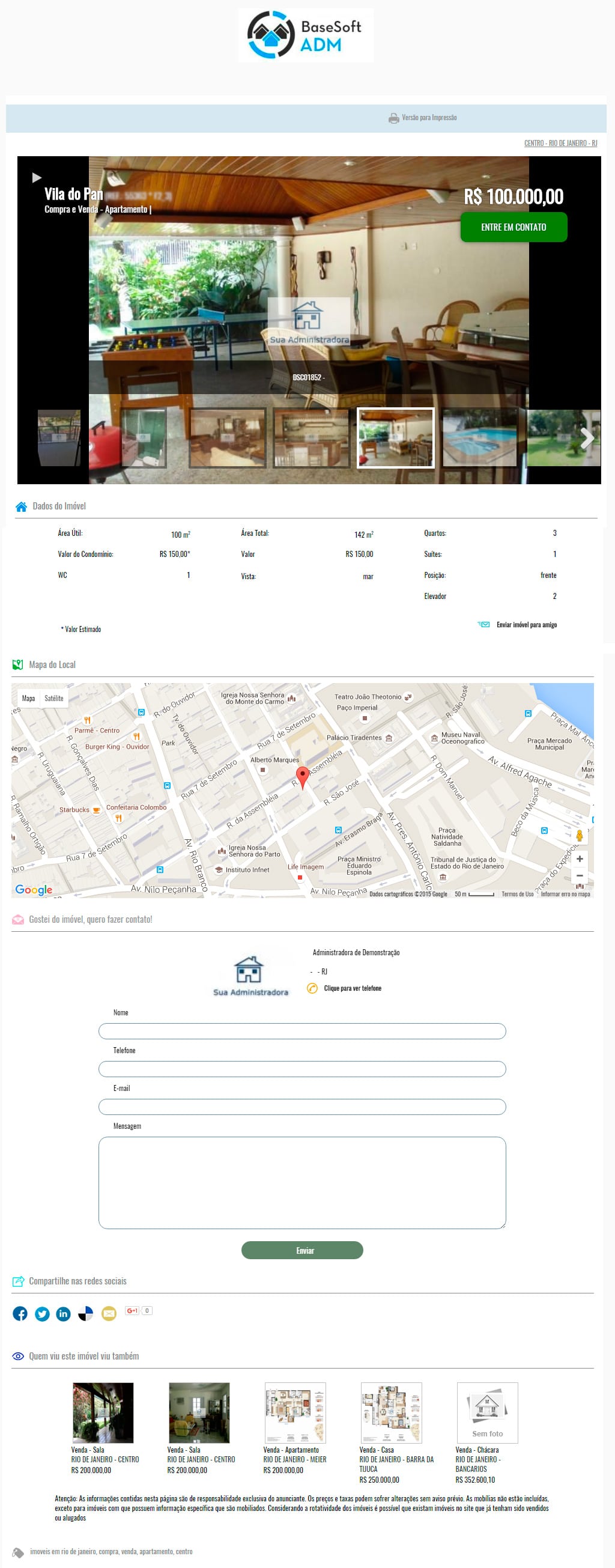Viewport: 615px width, 1568px height.
Task: Submit the contact form with Enviar
Action: (301, 1250)
